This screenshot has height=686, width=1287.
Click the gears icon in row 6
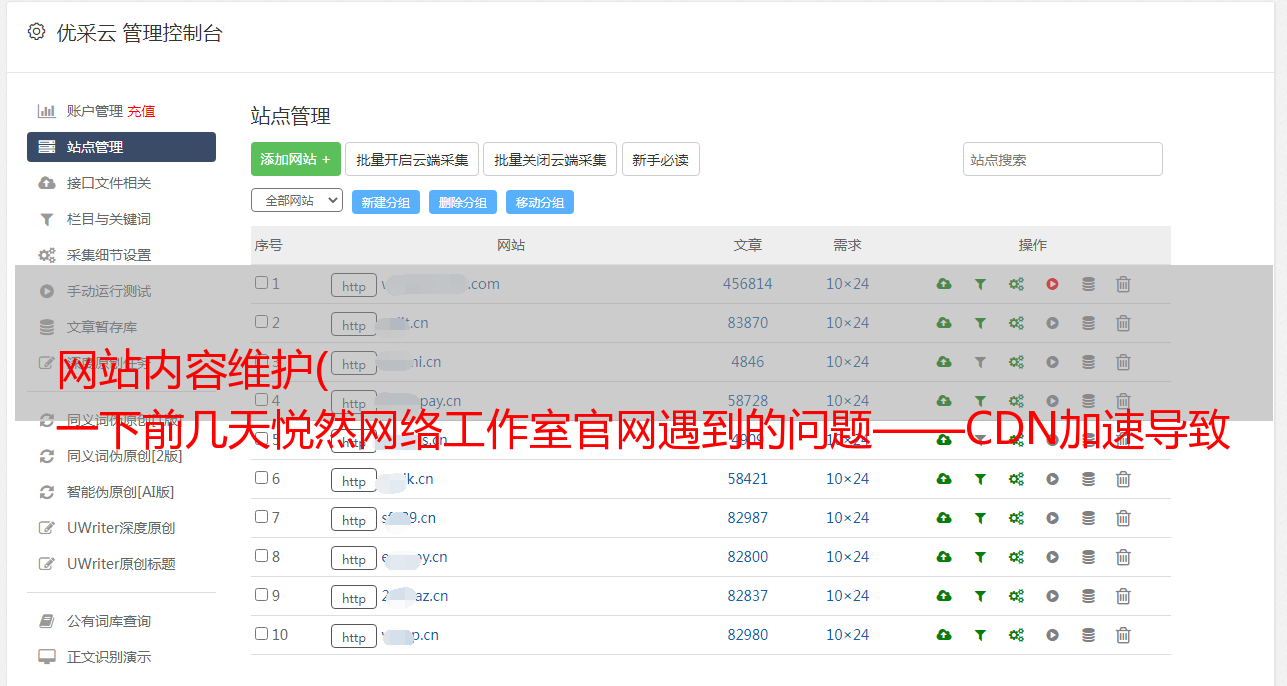tap(1016, 479)
